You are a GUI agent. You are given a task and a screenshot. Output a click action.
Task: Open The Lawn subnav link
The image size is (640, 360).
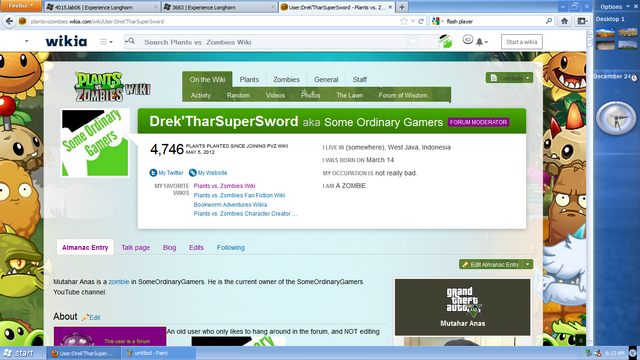pos(349,95)
